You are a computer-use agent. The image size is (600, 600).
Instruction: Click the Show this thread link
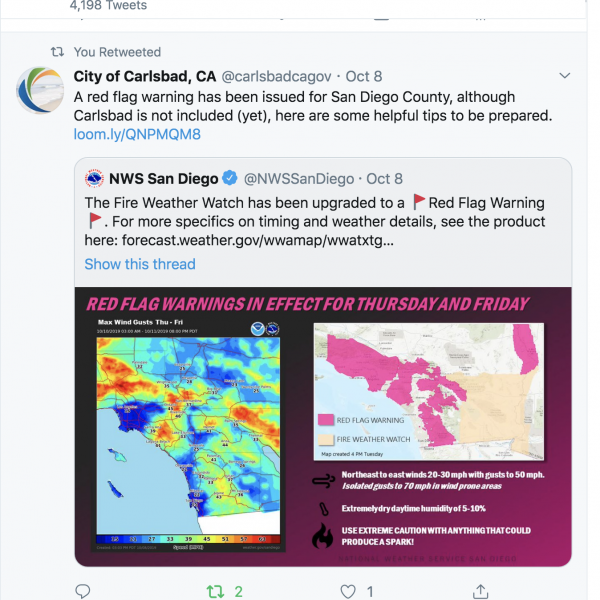(140, 264)
